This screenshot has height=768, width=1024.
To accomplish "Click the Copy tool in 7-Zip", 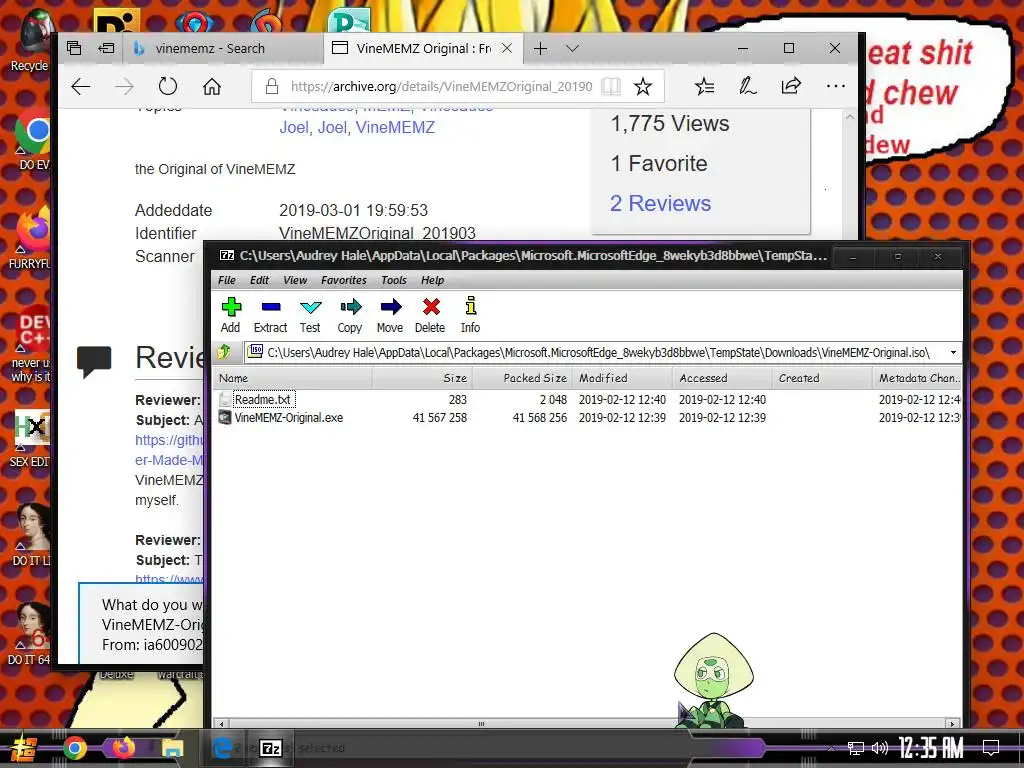I will pos(350,315).
